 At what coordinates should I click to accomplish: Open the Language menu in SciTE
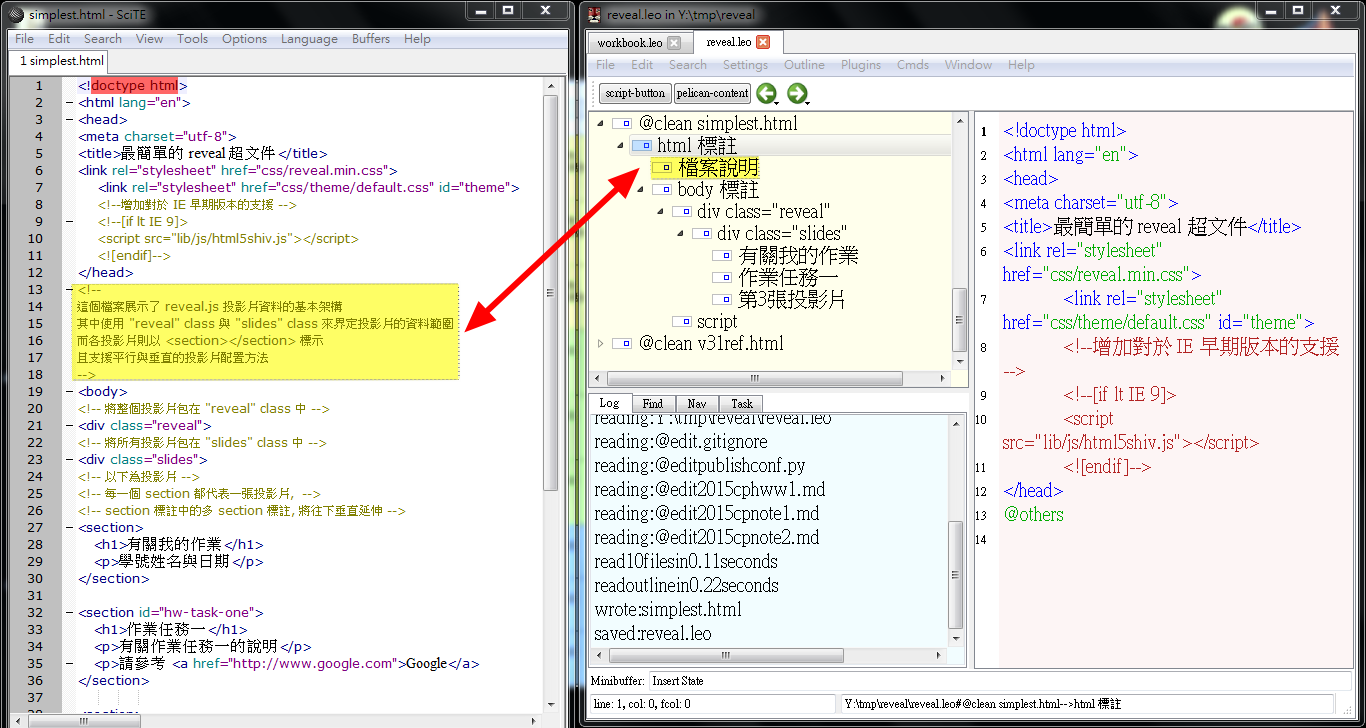[309, 39]
